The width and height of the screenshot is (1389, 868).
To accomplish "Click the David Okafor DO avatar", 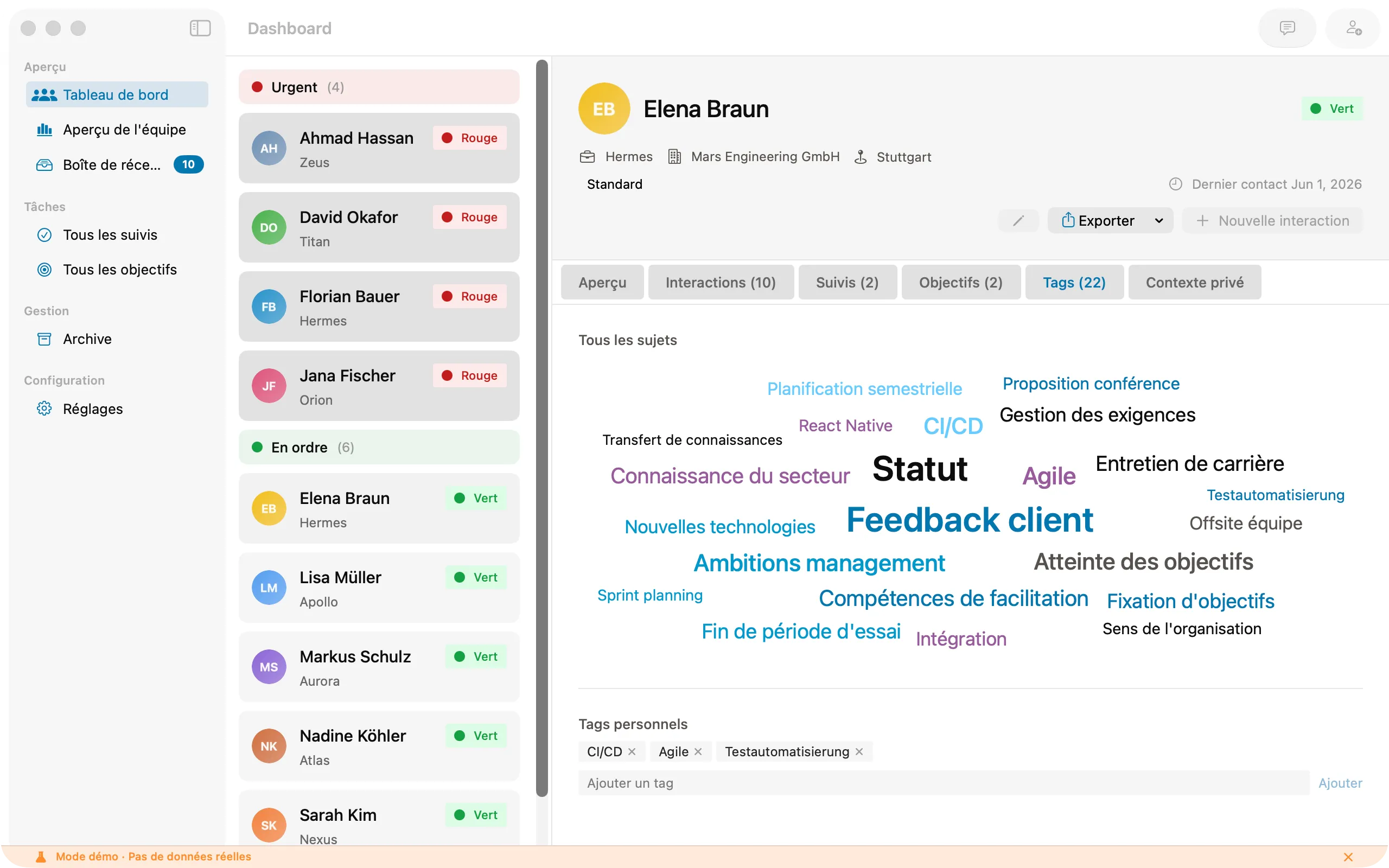I will point(269,227).
